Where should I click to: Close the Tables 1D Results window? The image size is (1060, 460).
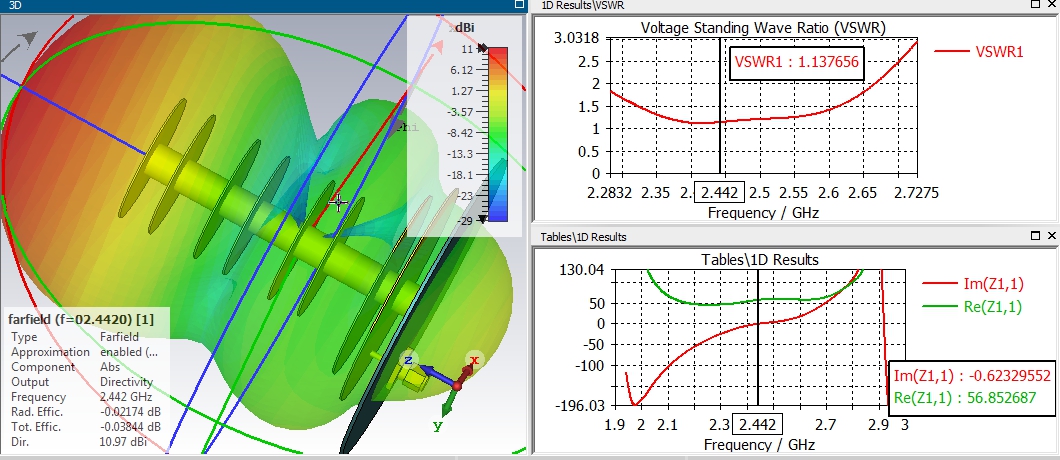click(1052, 235)
